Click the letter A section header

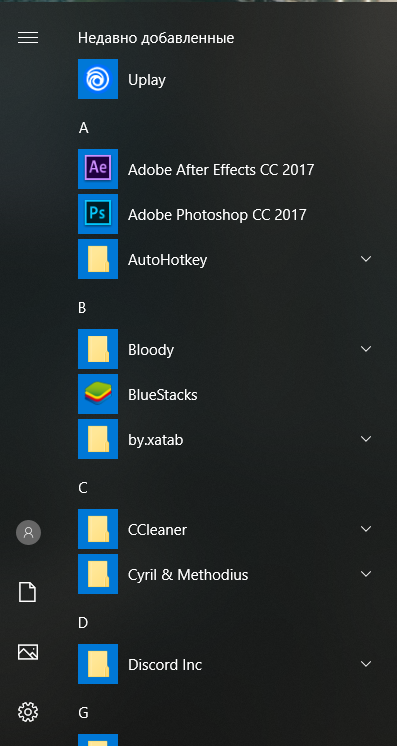pos(83,128)
